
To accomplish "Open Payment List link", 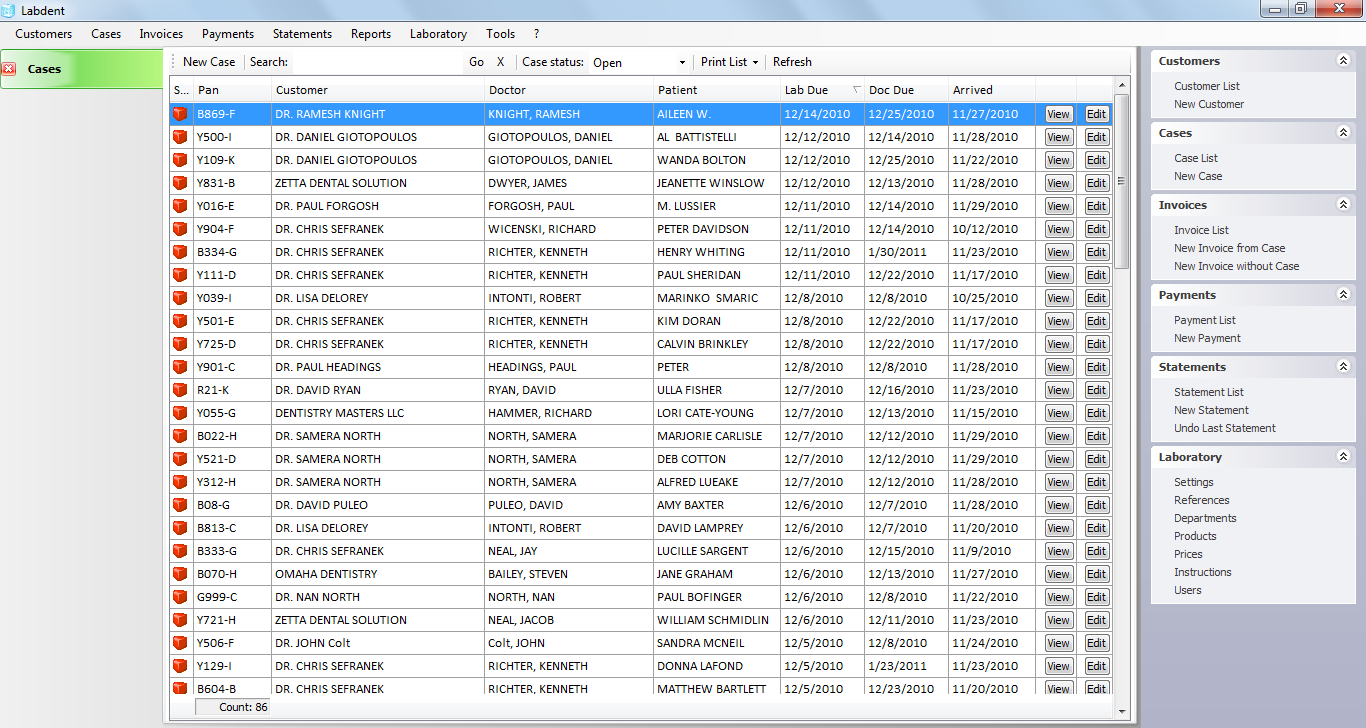I will click(1205, 320).
